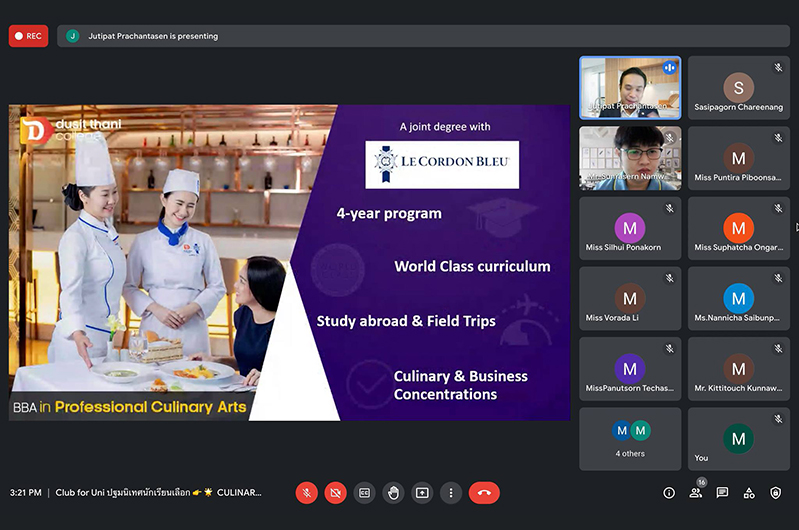Open the 4 others tile
Image resolution: width=799 pixels, height=530 pixels.
tap(630, 439)
